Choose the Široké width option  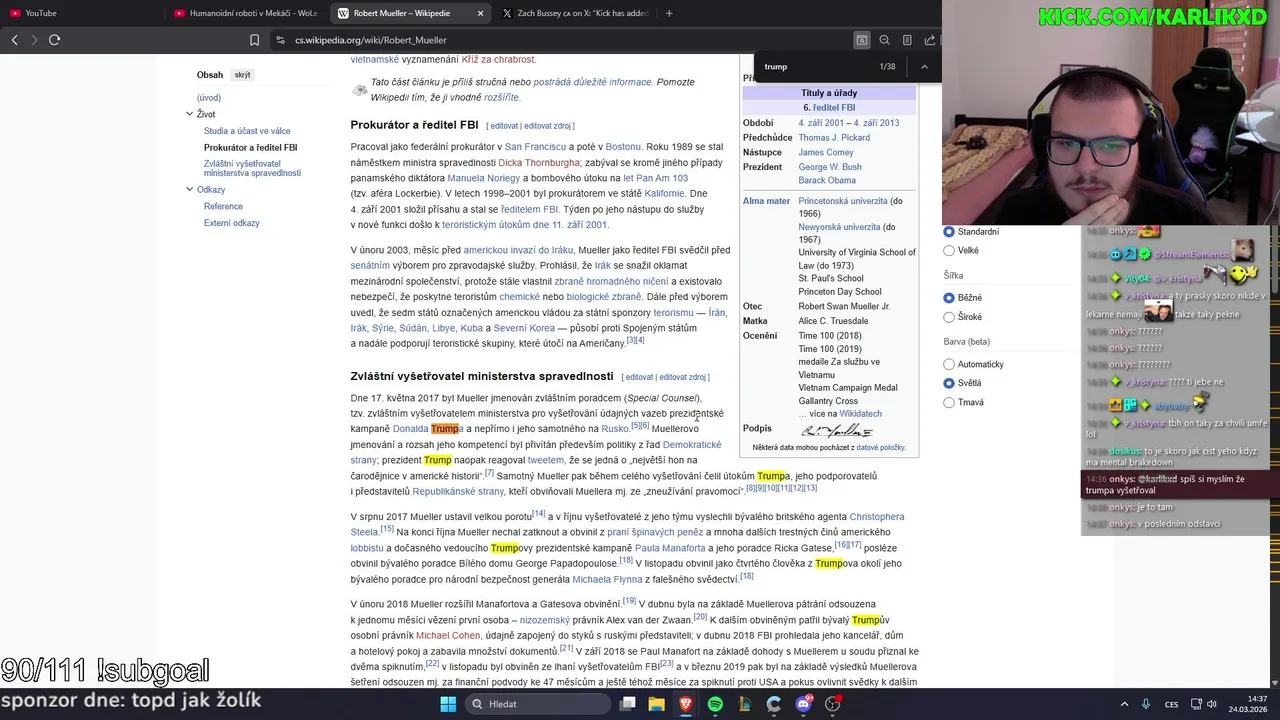(949, 317)
